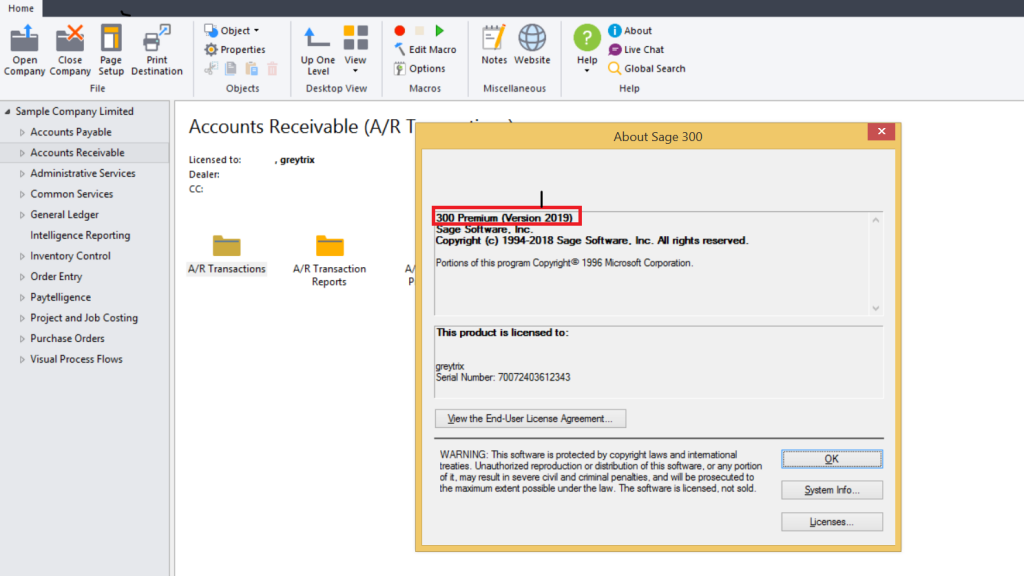Click Edit Macro

425,50
